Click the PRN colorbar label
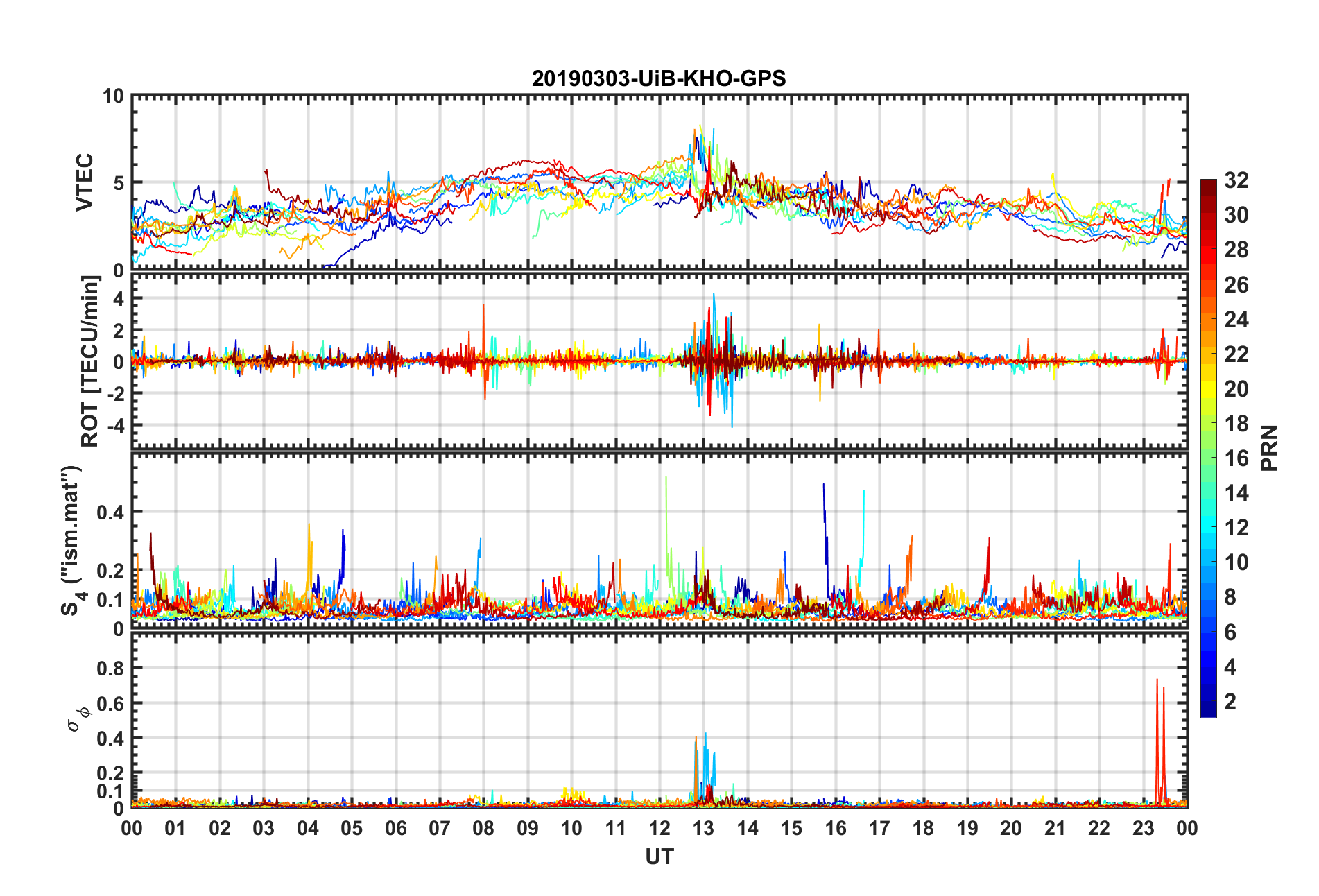Screen dimensions: 1319x896 pyautogui.click(x=1270, y=449)
